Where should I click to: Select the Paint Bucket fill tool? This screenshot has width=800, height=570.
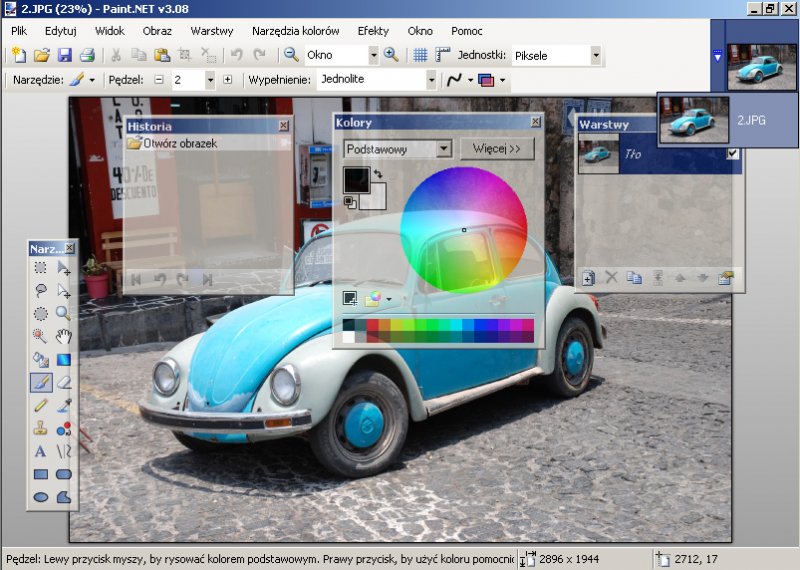click(41, 359)
